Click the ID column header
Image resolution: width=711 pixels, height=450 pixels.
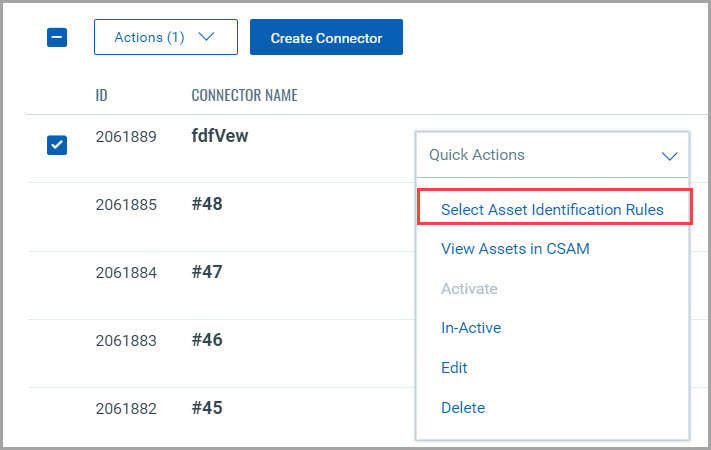click(102, 96)
